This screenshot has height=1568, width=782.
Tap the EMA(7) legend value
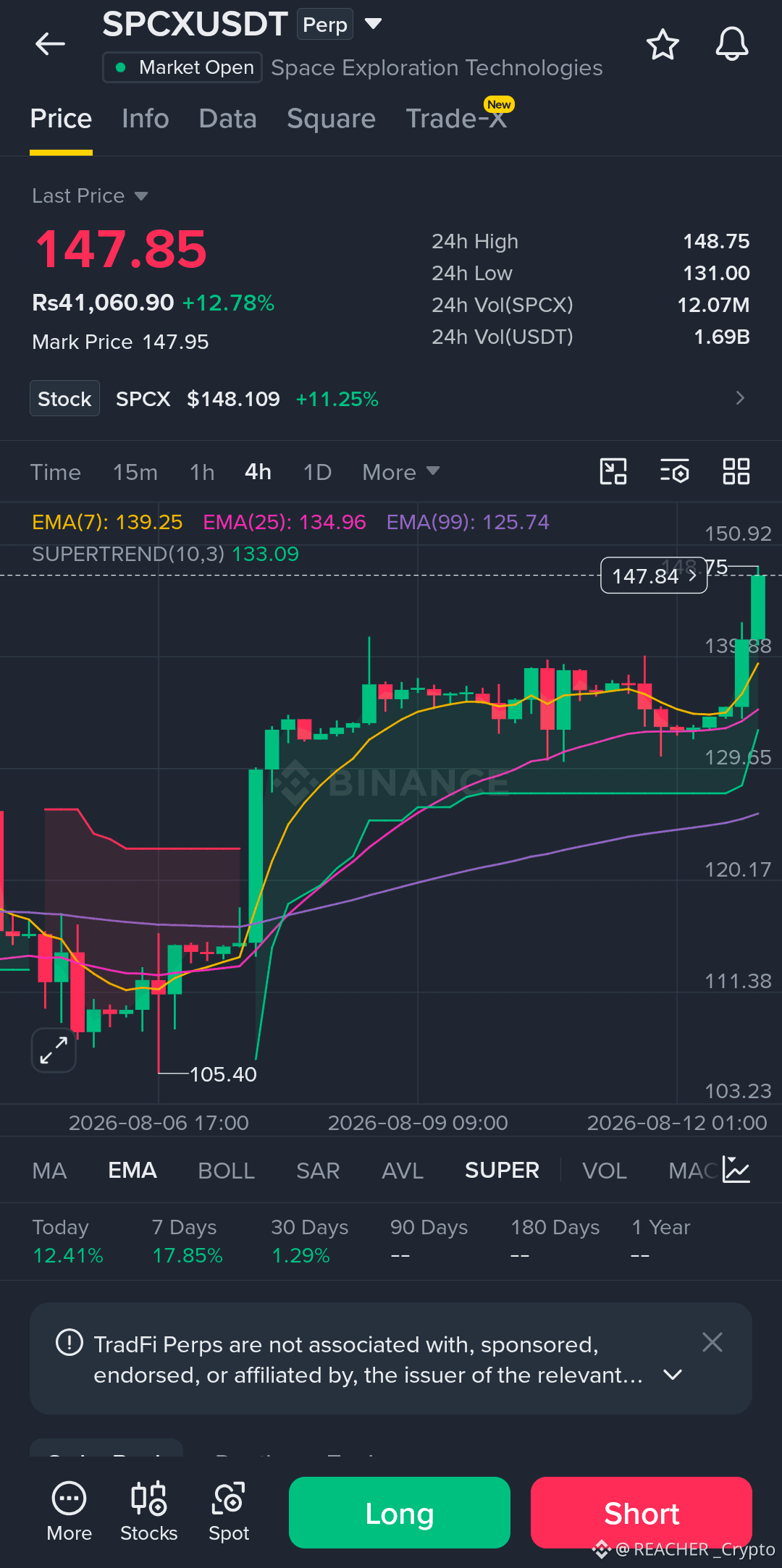point(107,522)
